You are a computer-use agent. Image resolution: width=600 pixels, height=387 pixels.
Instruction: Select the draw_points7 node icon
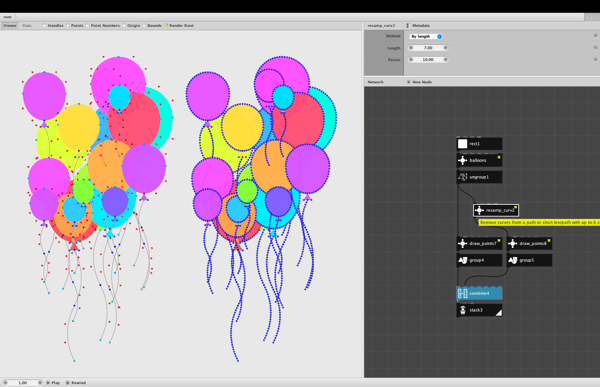click(462, 243)
